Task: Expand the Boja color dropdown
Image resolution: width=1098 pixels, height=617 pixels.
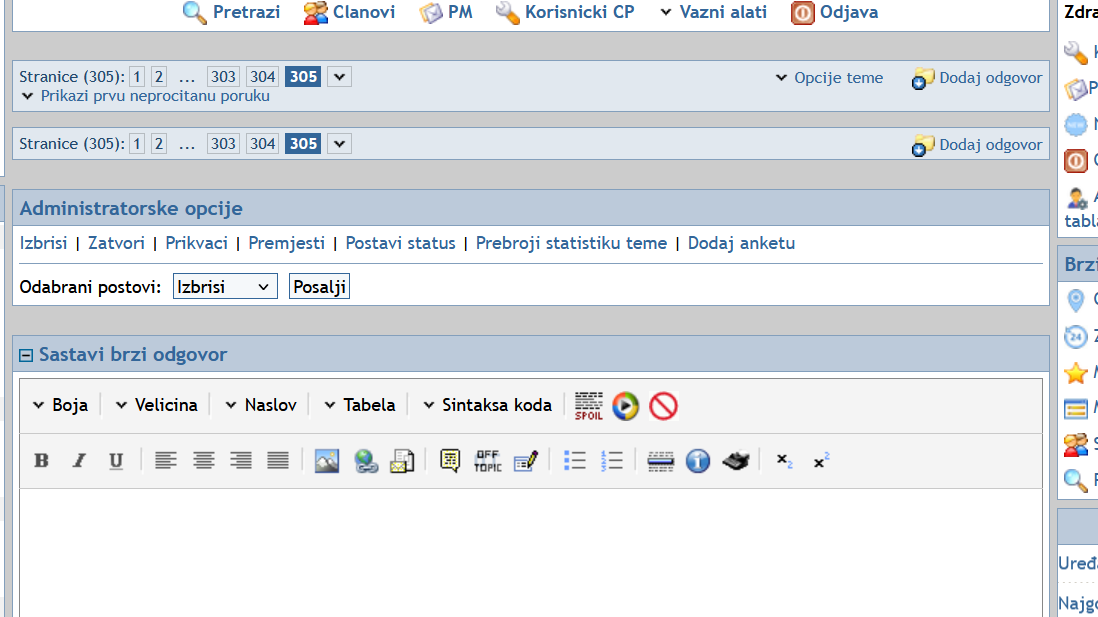Action: (x=60, y=405)
